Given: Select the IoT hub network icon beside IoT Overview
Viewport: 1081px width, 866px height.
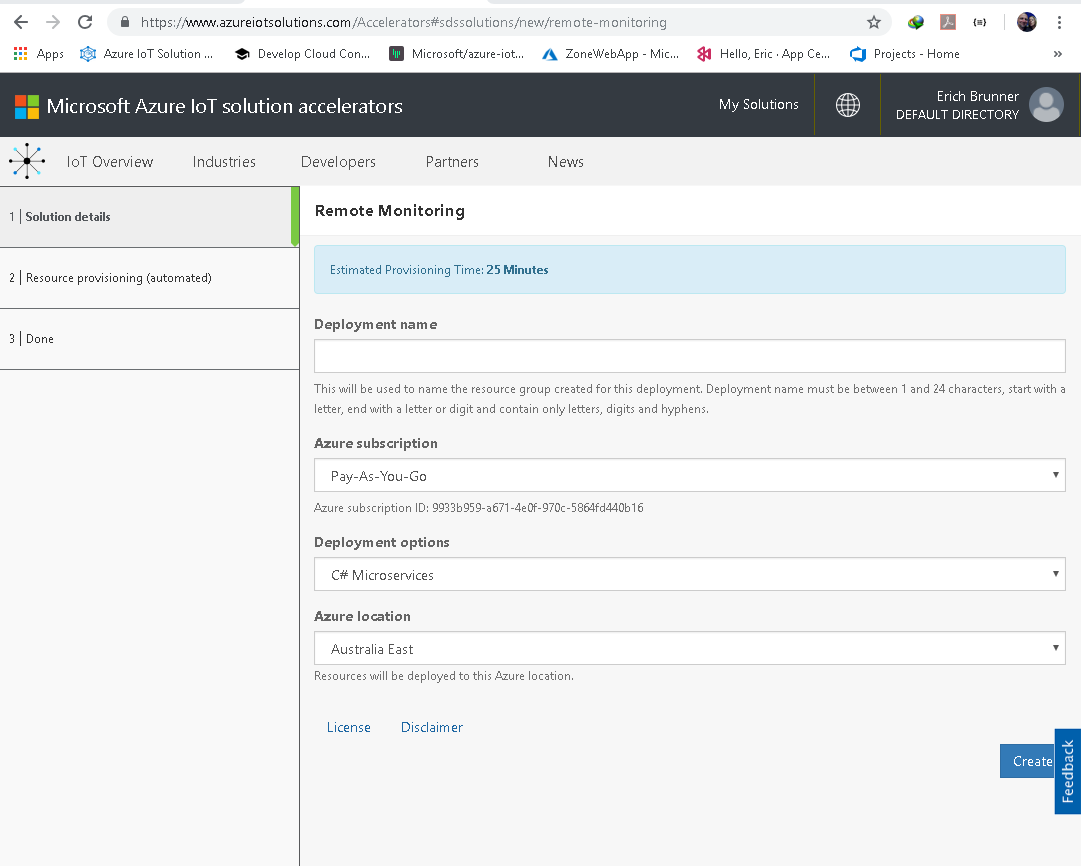Looking at the screenshot, I should (x=27, y=161).
